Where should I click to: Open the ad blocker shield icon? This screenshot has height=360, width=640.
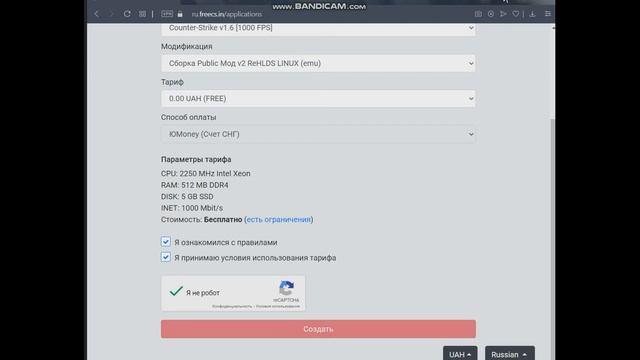point(491,14)
